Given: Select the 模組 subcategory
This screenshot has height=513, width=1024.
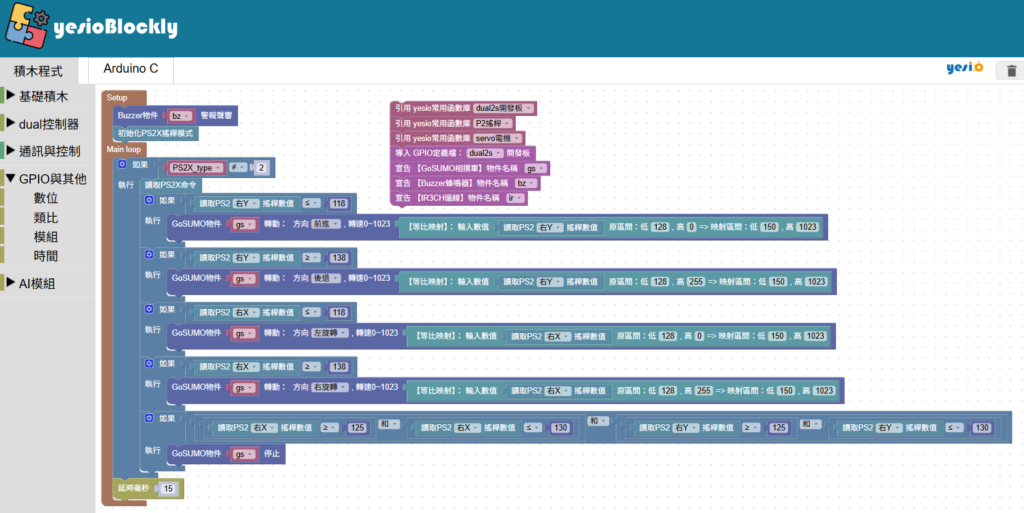Looking at the screenshot, I should 46,237.
